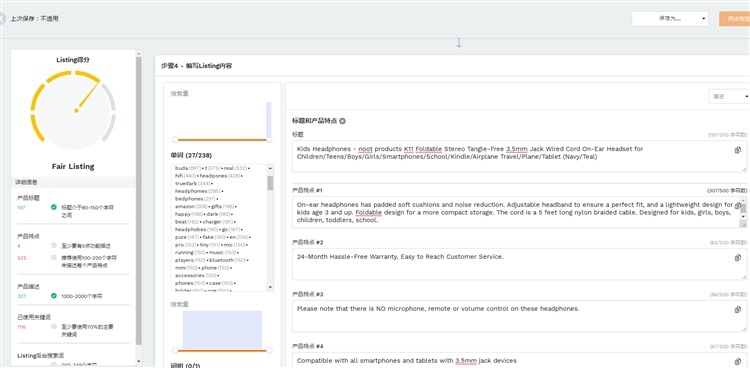Click gray status dot beside 推荐使用100-200个字符
The image size is (750, 368).
[x=54, y=257]
